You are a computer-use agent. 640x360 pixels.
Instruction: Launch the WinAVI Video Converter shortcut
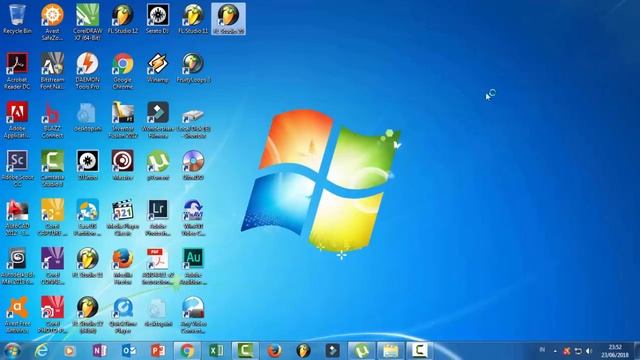[x=193, y=218]
